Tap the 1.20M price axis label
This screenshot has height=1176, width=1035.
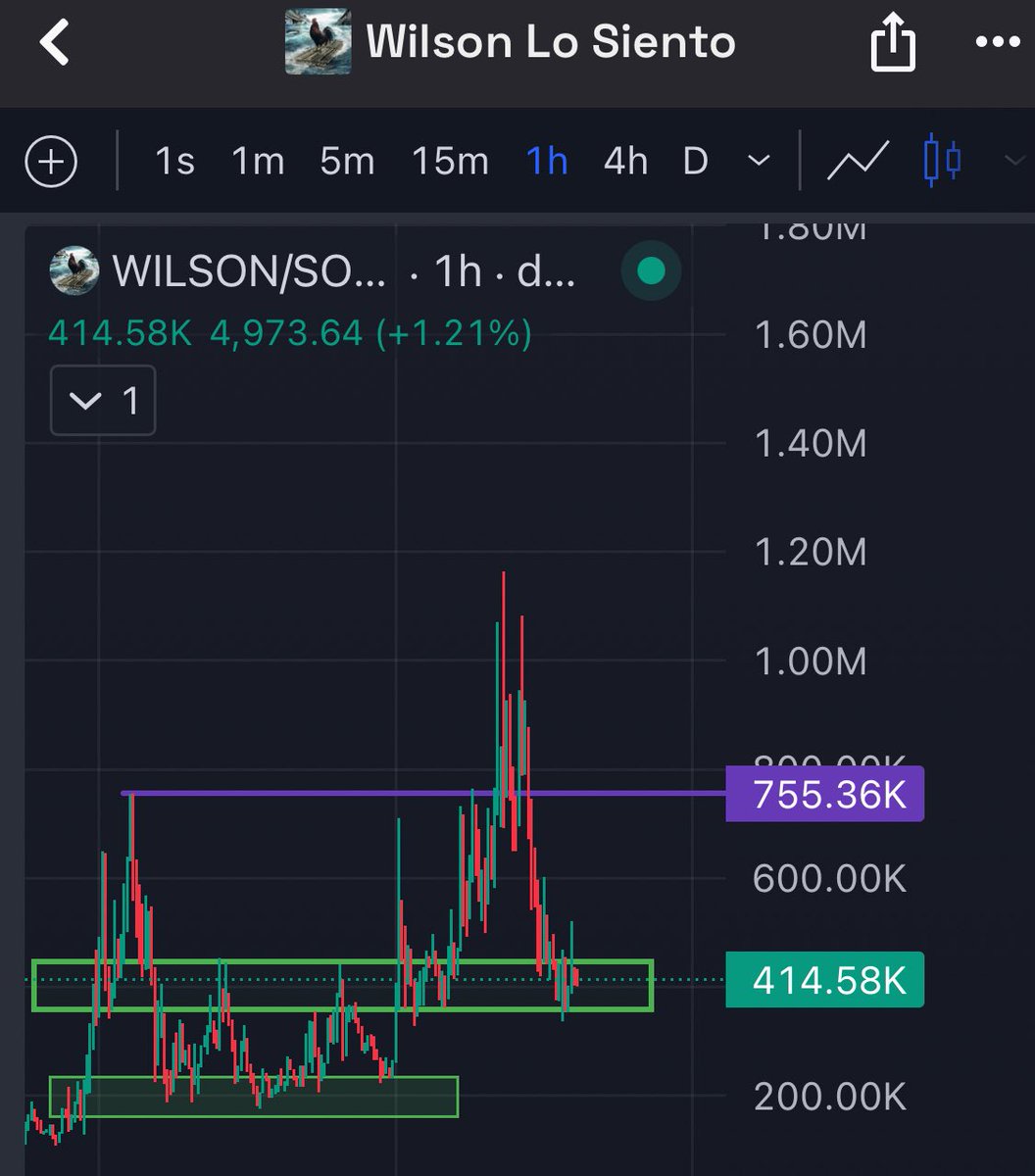pyautogui.click(x=811, y=553)
